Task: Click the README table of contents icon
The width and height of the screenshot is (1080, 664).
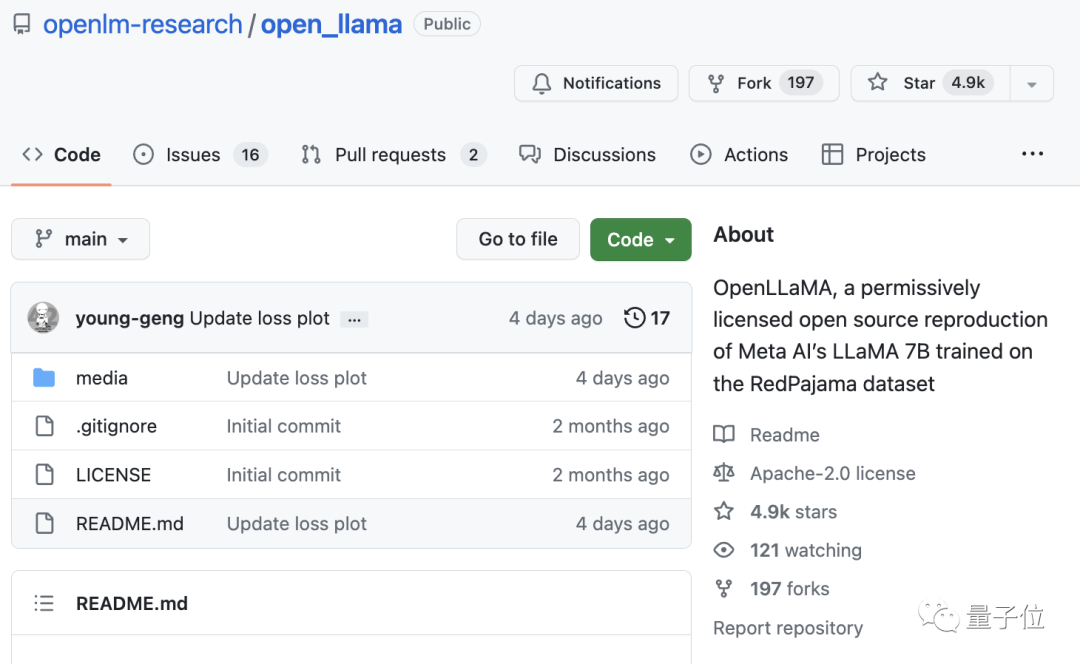Action: (44, 603)
